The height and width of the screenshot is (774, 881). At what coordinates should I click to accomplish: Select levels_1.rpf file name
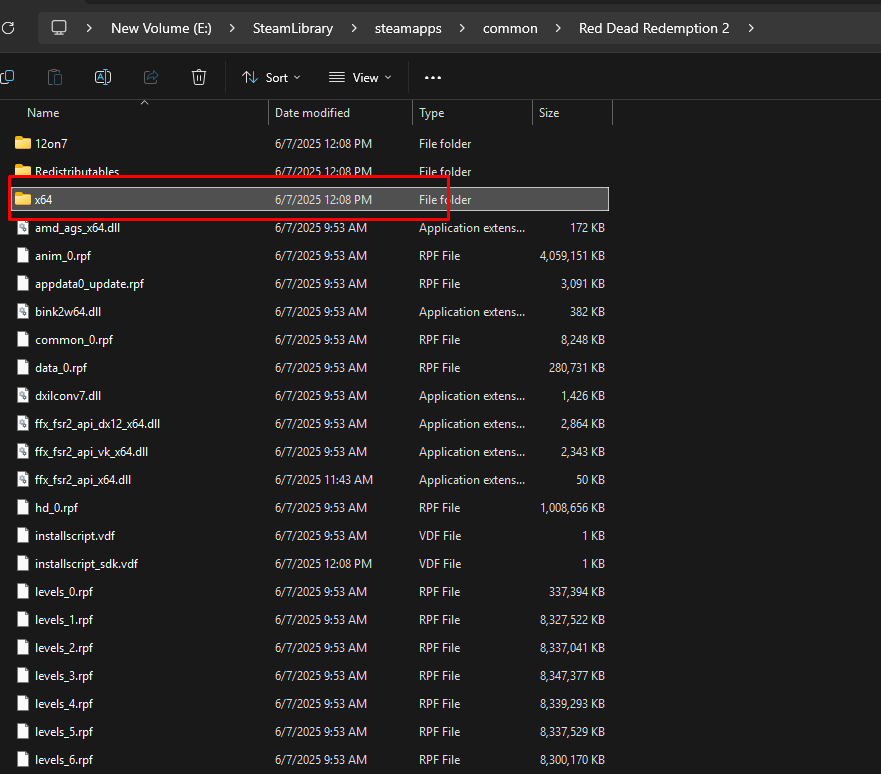(64, 620)
